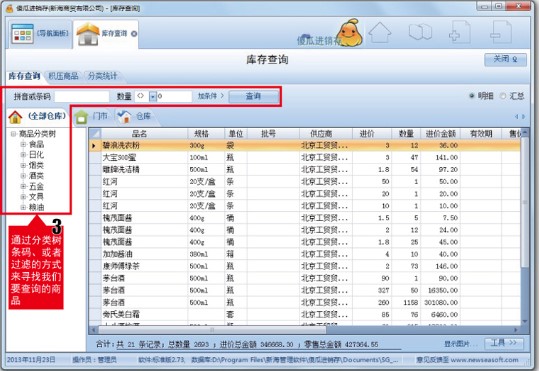The height and width of the screenshot is (371, 539).
Task: Select the 康师傅绿茶 row
Action: 305,266
